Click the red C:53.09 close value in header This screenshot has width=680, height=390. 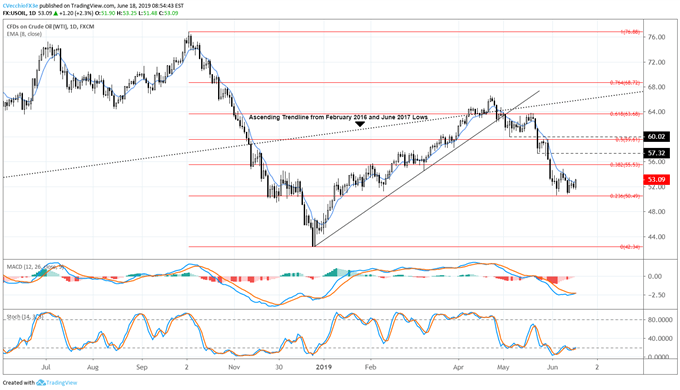pyautogui.click(x=169, y=13)
